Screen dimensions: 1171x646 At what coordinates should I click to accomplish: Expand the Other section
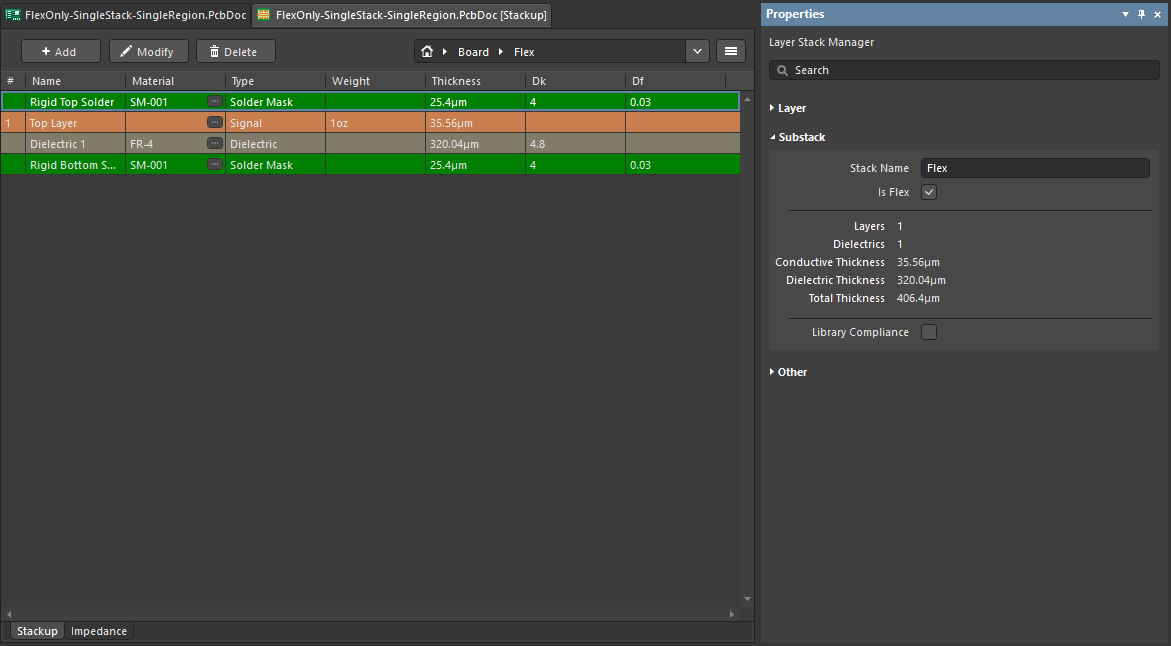[792, 372]
